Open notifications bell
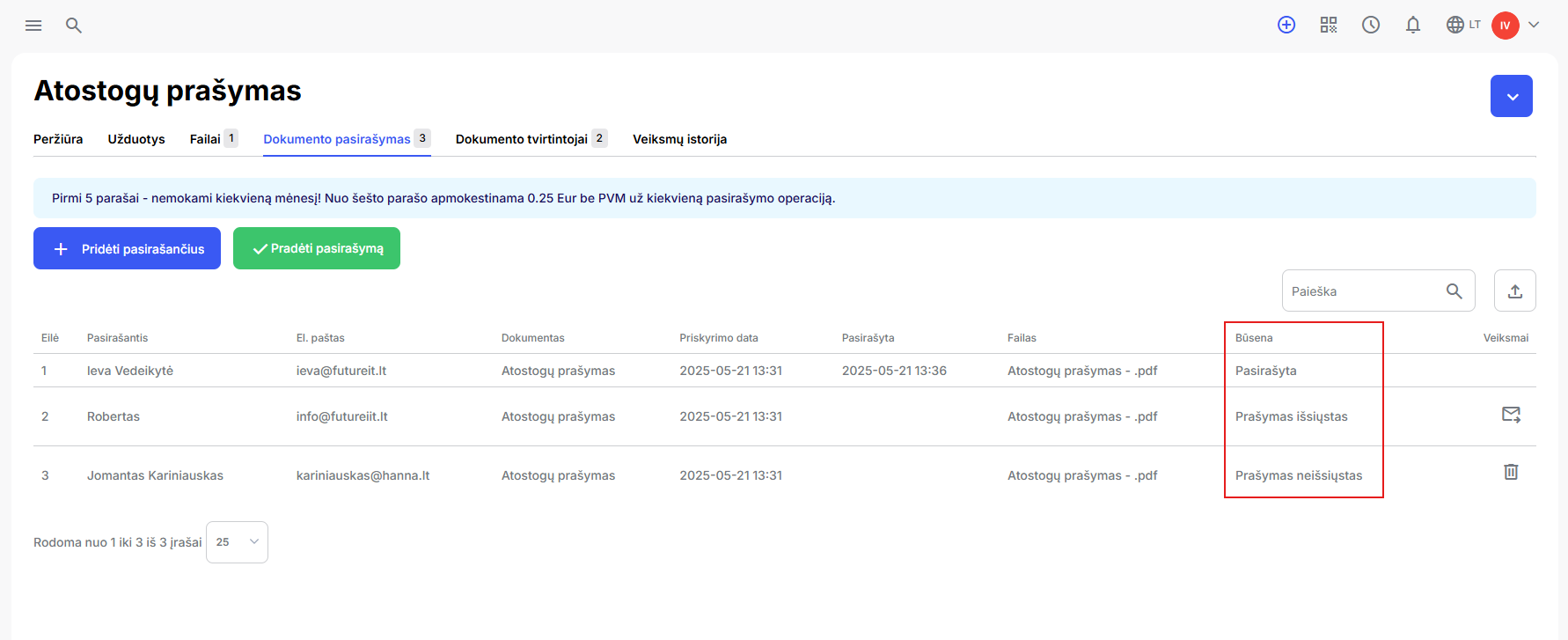The height and width of the screenshot is (640, 1568). 1413,25
